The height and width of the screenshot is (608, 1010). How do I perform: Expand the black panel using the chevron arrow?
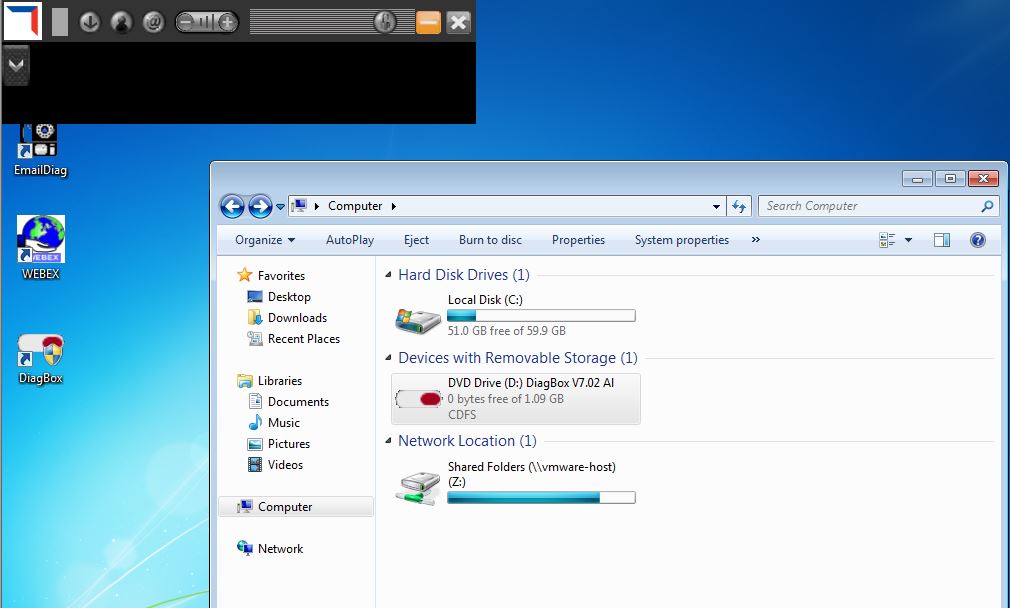16,64
